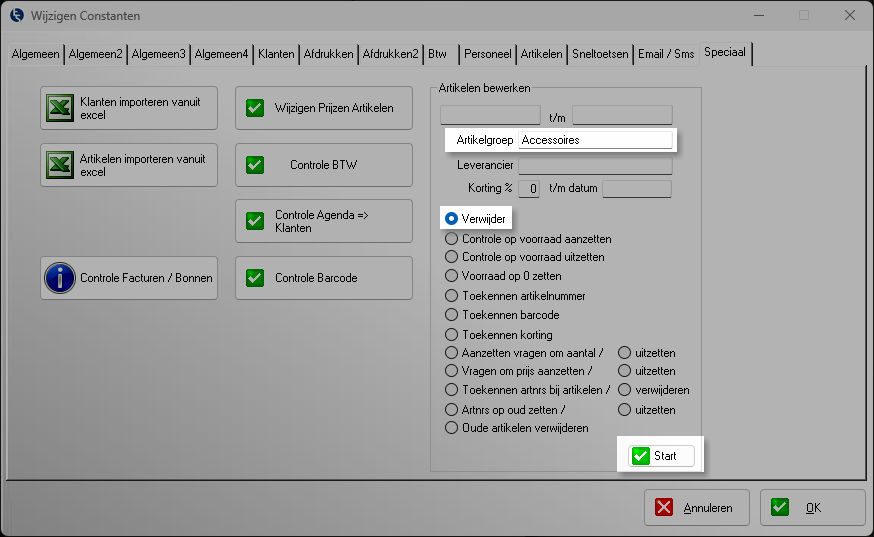Click the green check on Start button
Screen dimensions: 874x537
point(641,456)
